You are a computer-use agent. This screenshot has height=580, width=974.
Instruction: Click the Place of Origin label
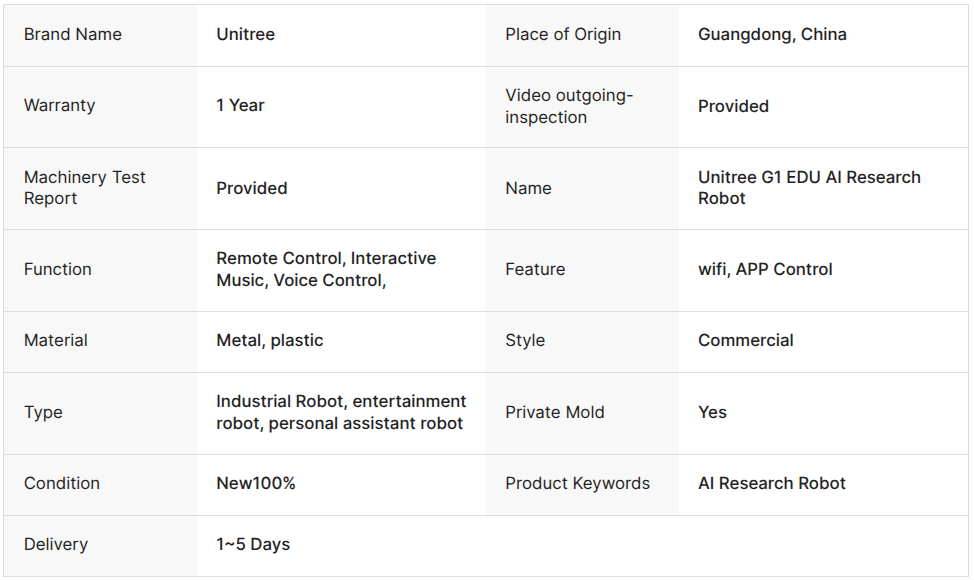pyautogui.click(x=563, y=35)
